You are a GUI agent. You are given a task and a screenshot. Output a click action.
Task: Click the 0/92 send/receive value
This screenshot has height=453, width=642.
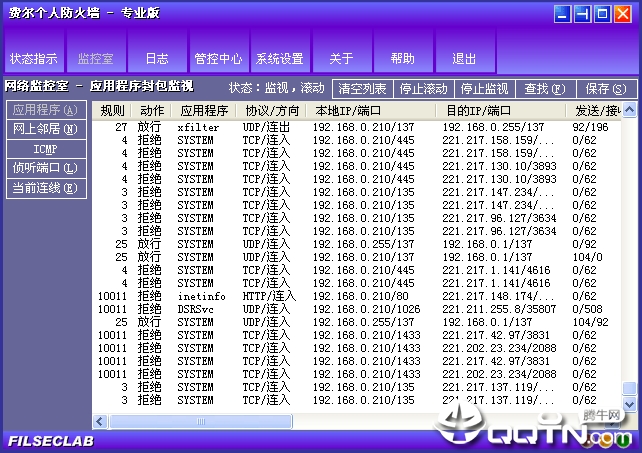tap(584, 244)
